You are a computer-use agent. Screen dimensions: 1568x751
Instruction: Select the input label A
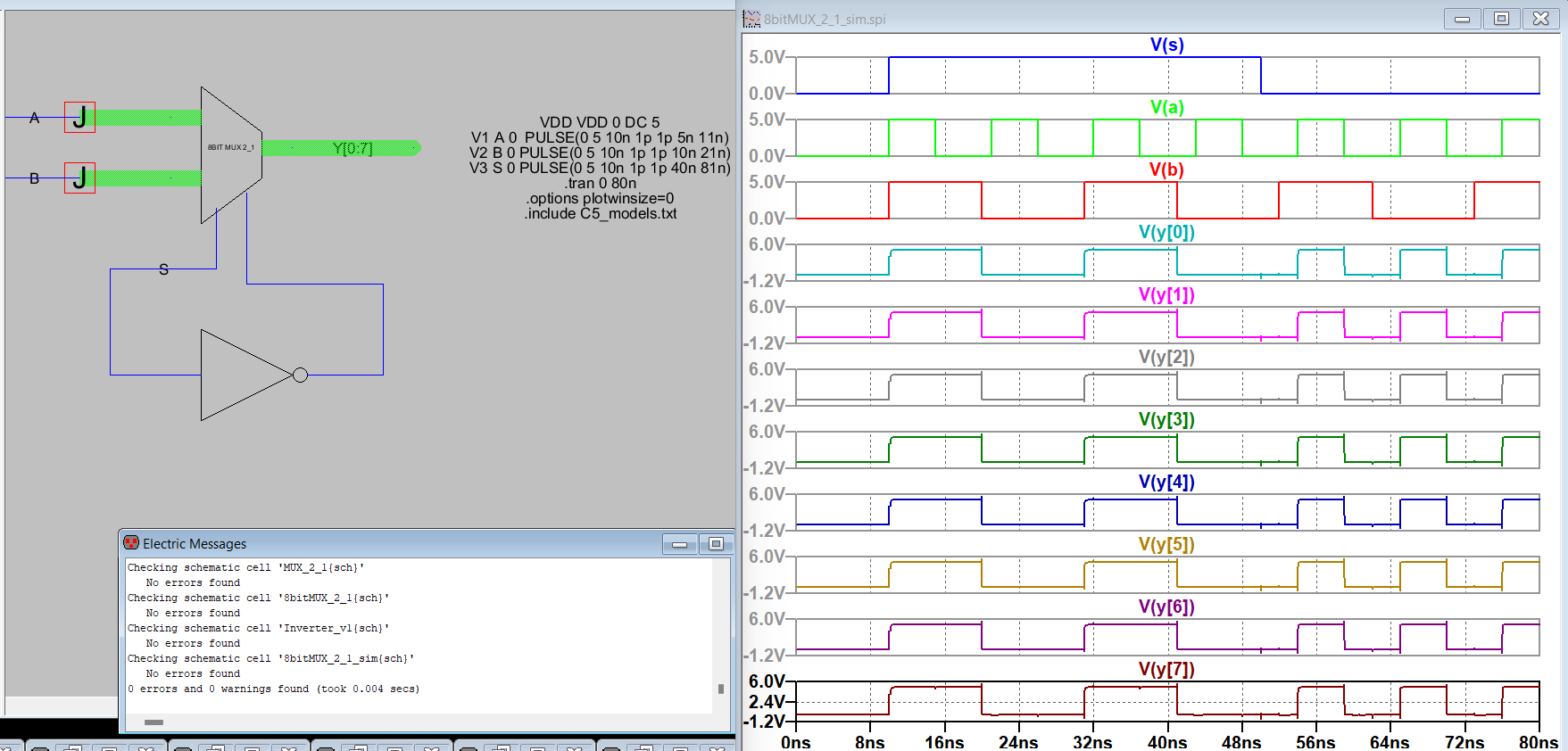(34, 118)
